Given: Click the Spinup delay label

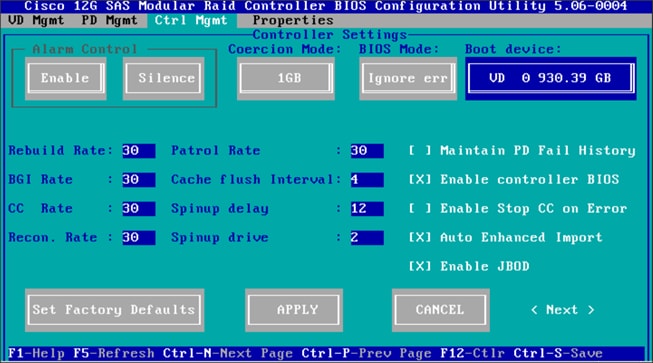Looking at the screenshot, I should click(x=219, y=209).
